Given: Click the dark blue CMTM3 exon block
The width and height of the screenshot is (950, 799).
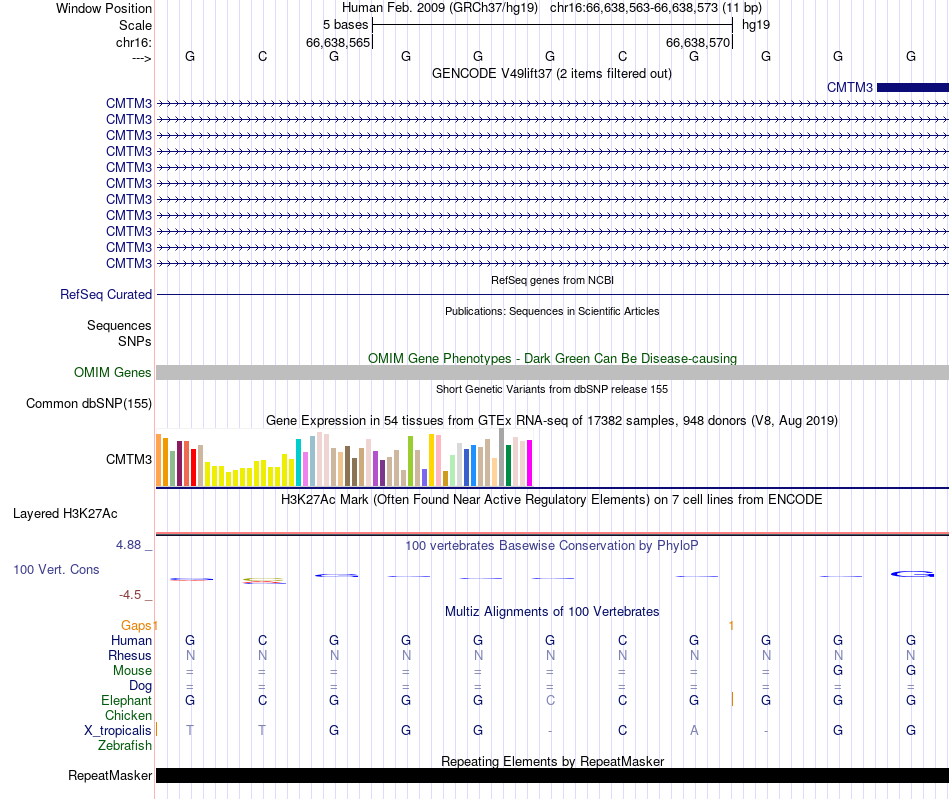Looking at the screenshot, I should 912,87.
